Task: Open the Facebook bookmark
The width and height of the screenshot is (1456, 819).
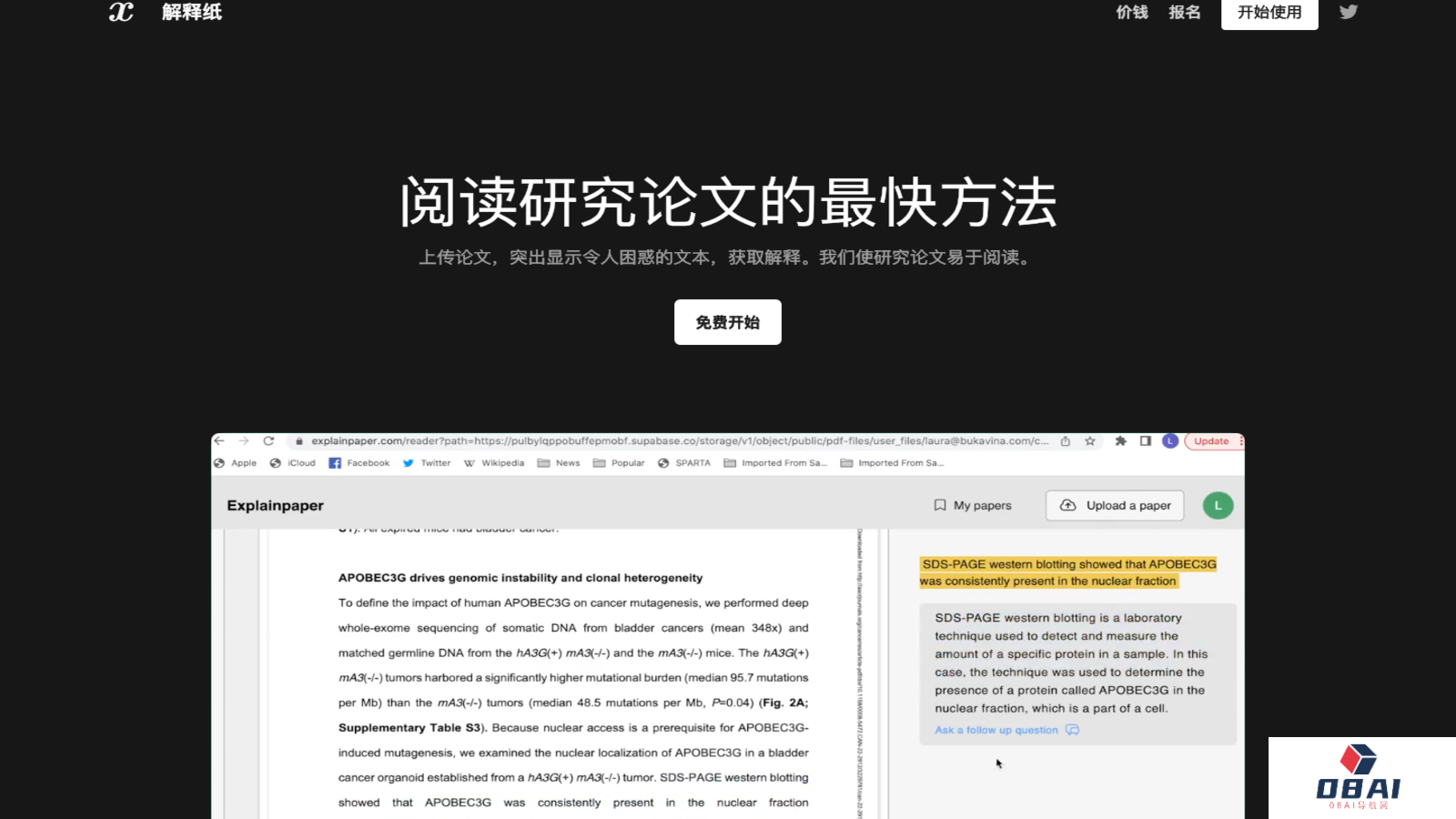Action: (359, 463)
